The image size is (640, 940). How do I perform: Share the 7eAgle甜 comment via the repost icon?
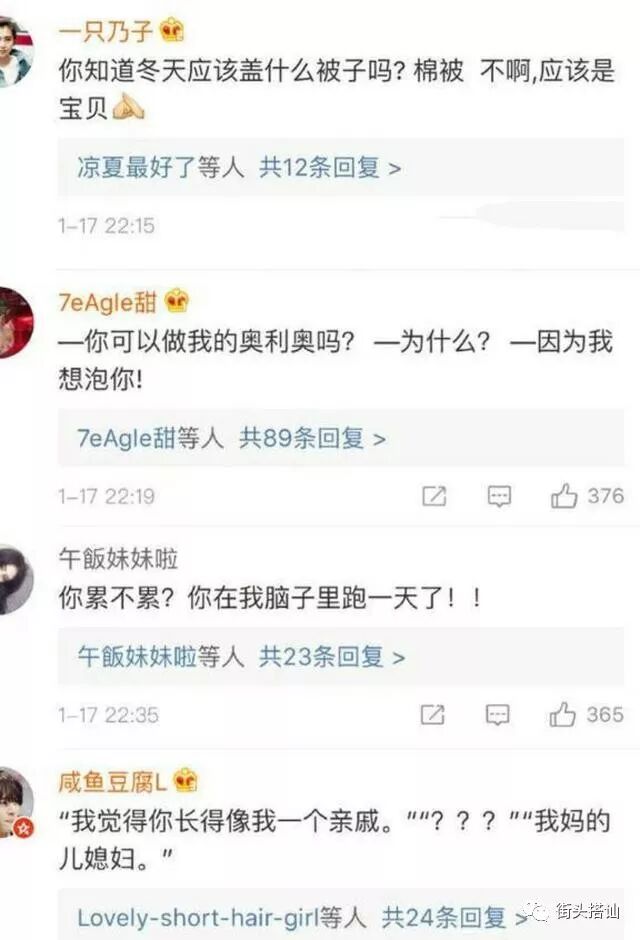(x=434, y=496)
